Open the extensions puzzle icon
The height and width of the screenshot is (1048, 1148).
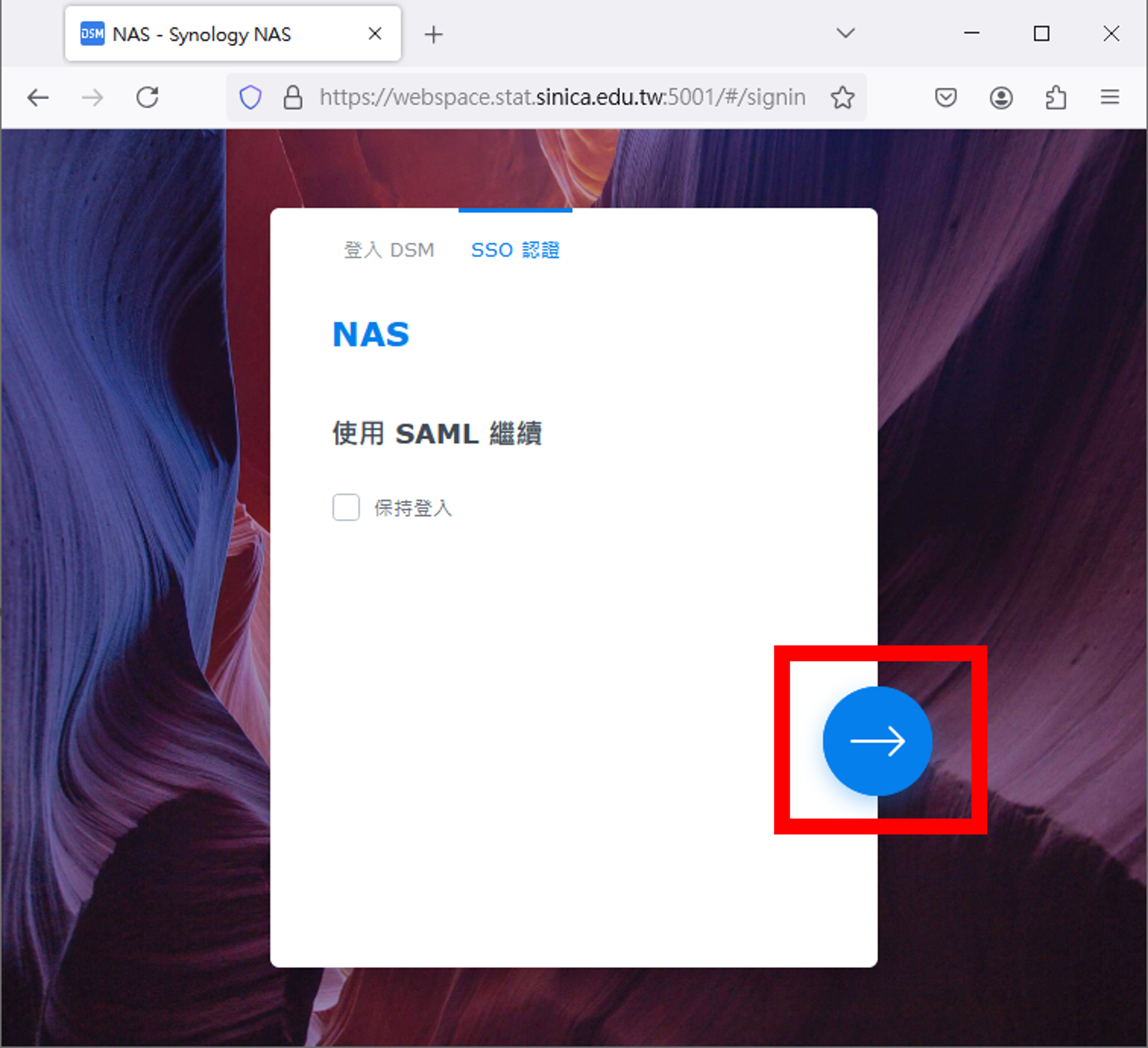tap(1055, 97)
